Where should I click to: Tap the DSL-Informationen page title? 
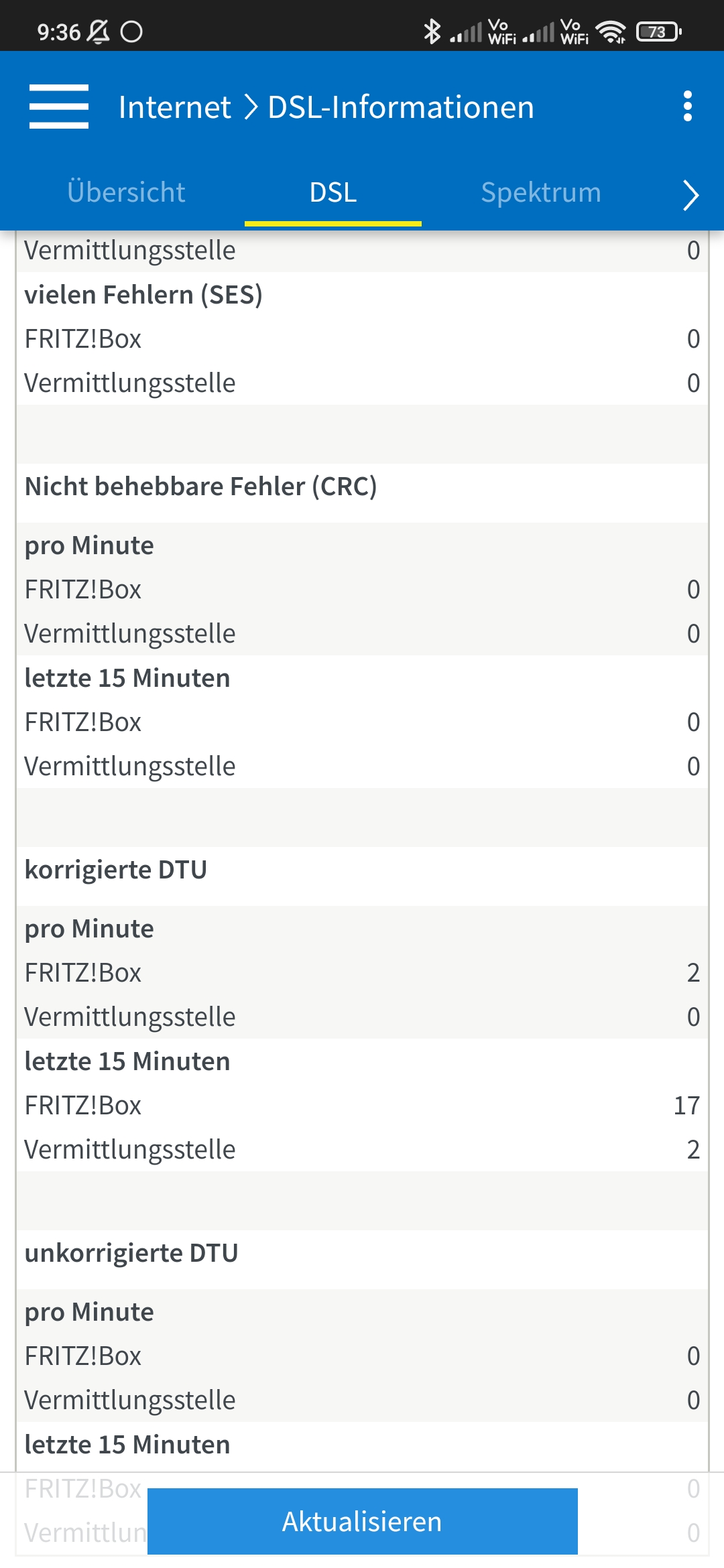pos(401,107)
